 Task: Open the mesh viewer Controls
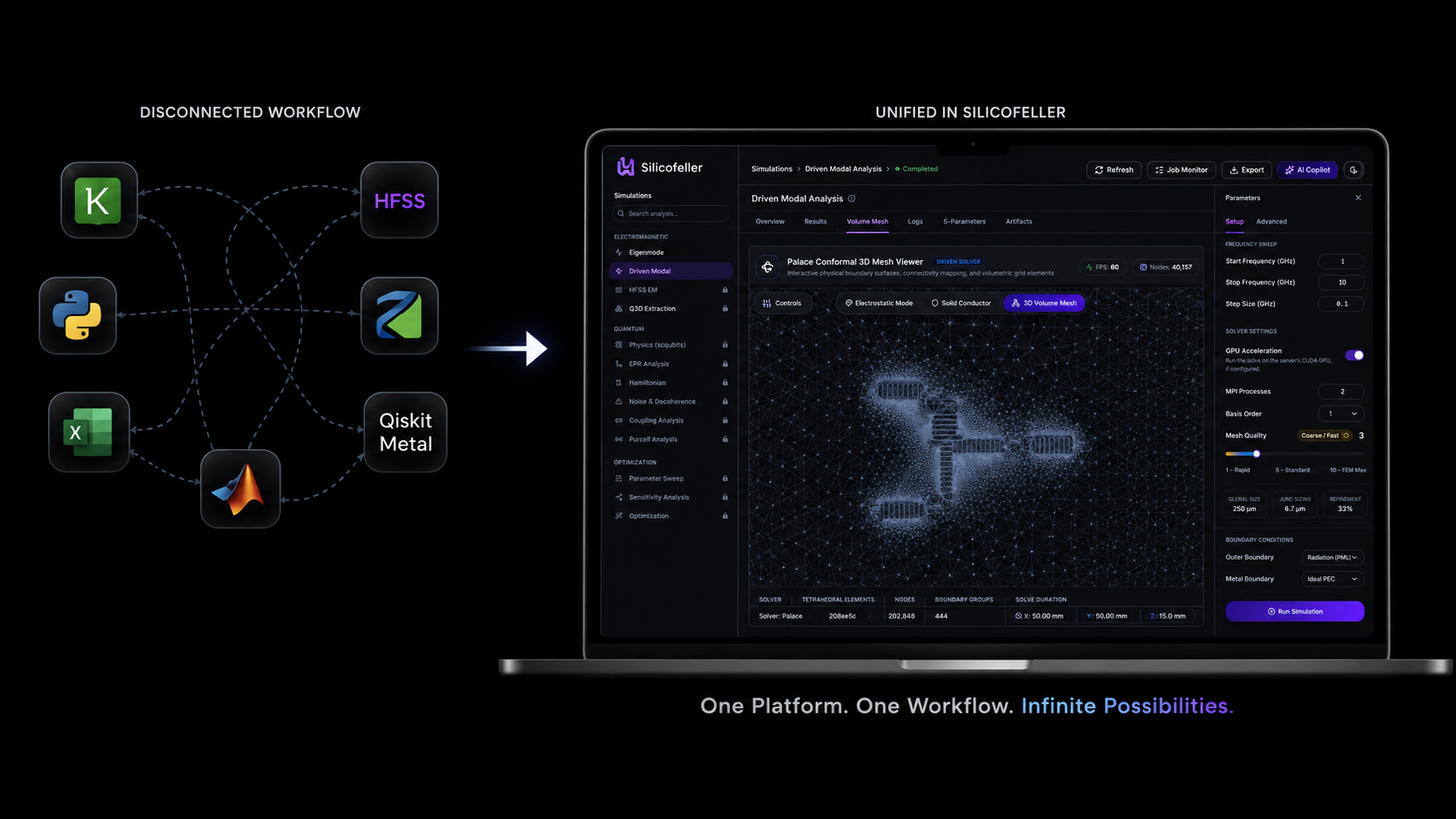(x=781, y=303)
